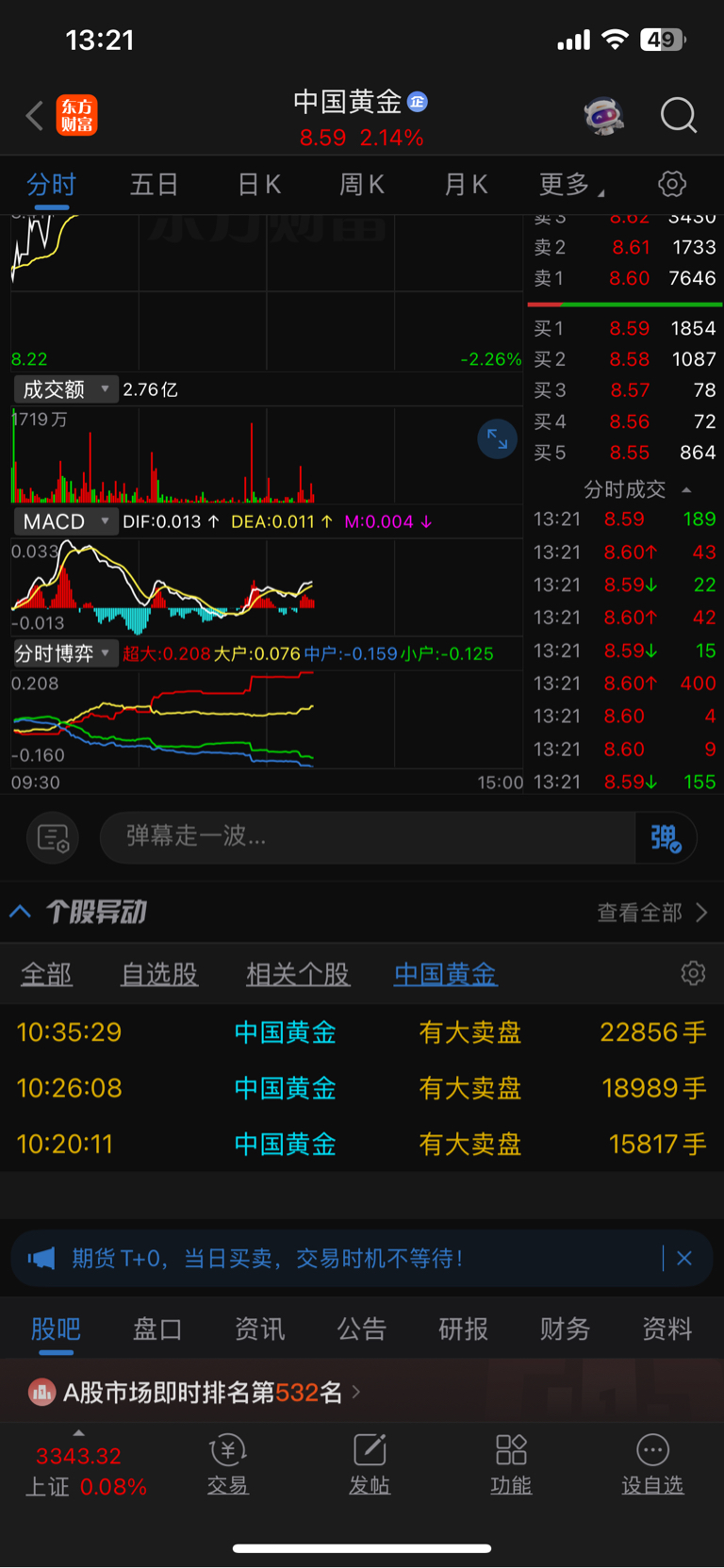
Task: Switch to the 资讯 tab
Action: (259, 1329)
